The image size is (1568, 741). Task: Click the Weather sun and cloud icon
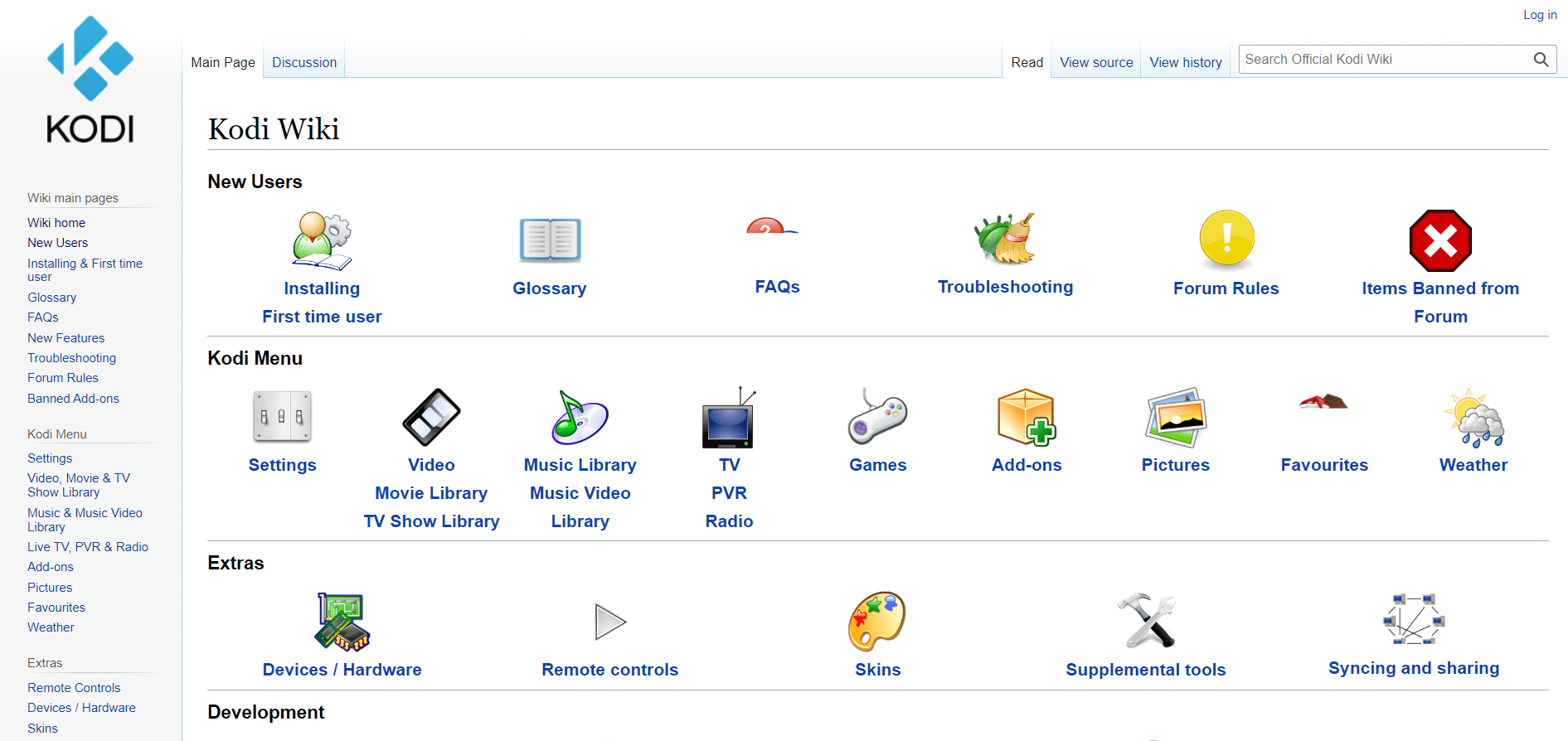(x=1473, y=417)
